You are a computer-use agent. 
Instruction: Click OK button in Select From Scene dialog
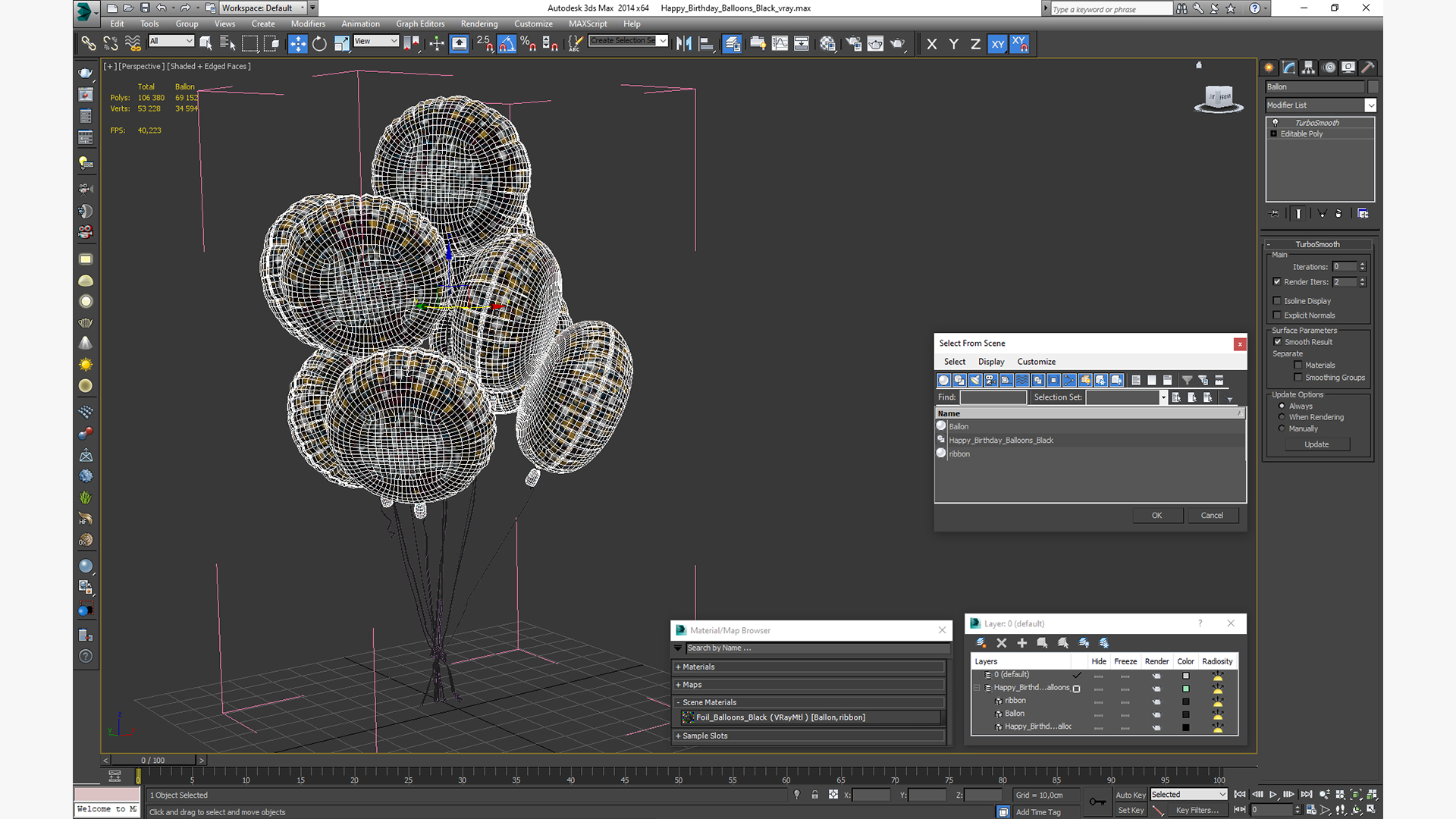(x=1157, y=514)
